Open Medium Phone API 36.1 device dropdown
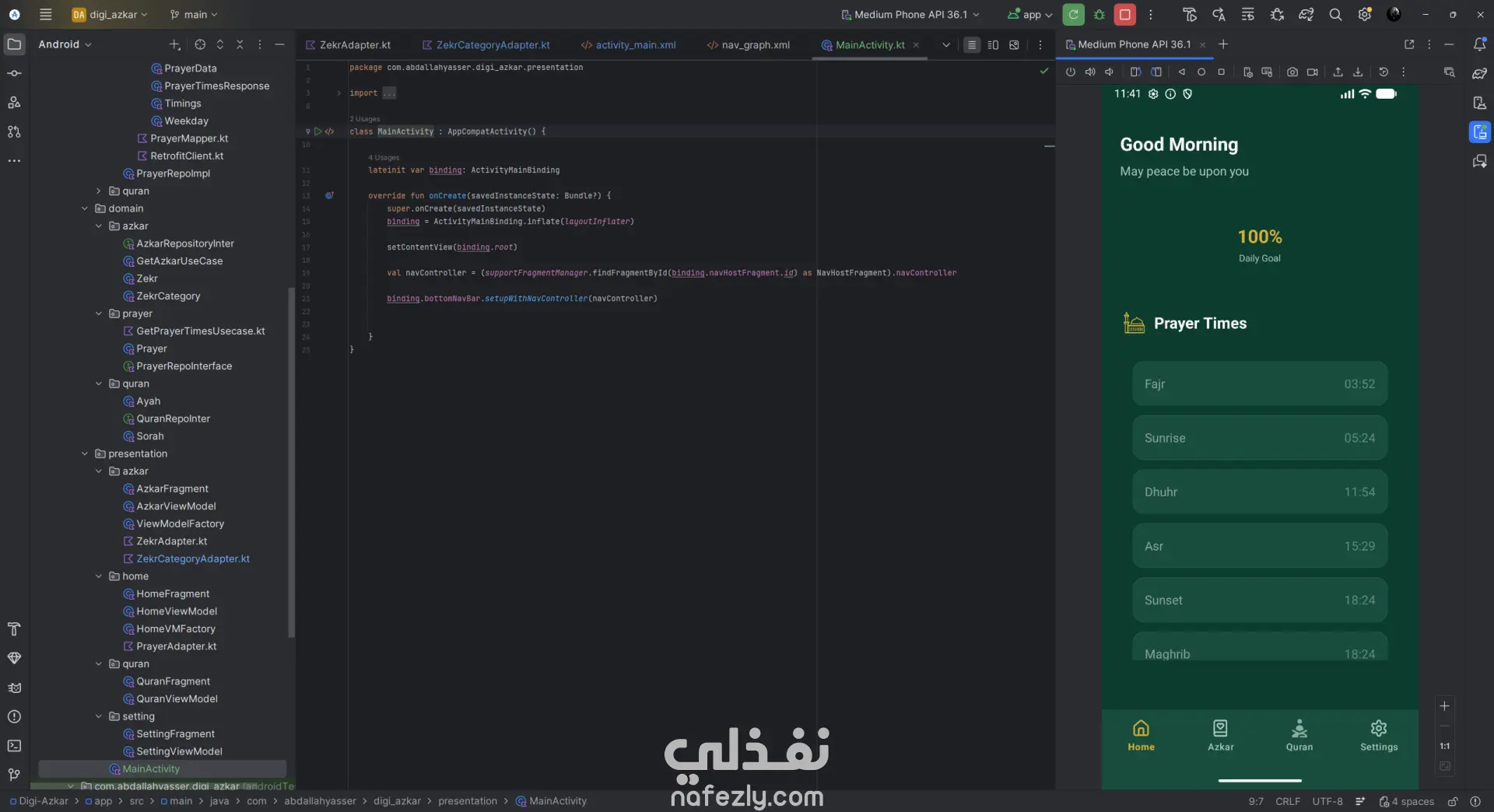The image size is (1494, 812). 910,15
